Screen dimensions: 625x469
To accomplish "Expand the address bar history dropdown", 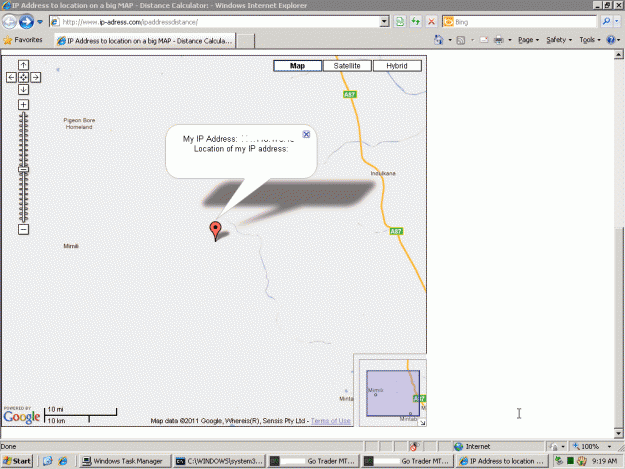I will (384, 22).
